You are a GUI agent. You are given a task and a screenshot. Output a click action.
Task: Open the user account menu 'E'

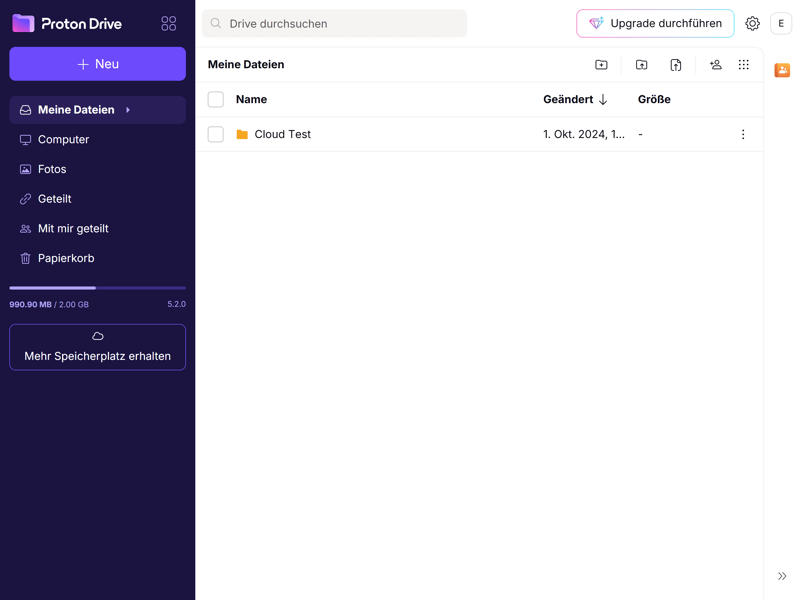click(x=781, y=23)
